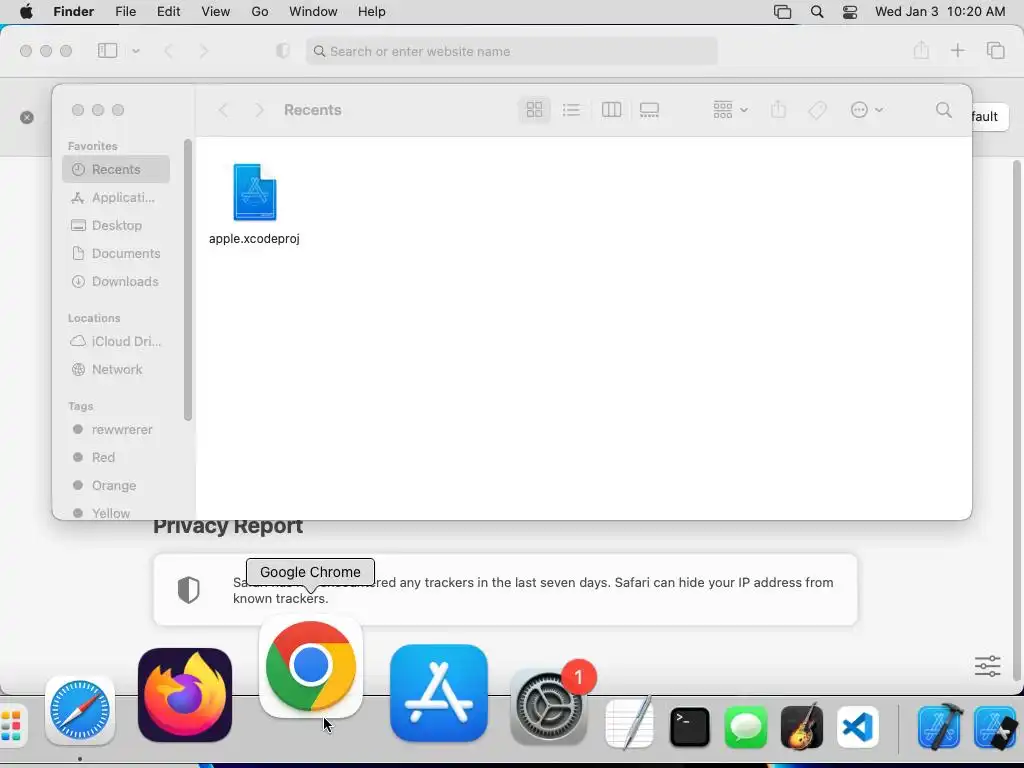Open the Finder menu
Screen dimensions: 1024x768
73,12
